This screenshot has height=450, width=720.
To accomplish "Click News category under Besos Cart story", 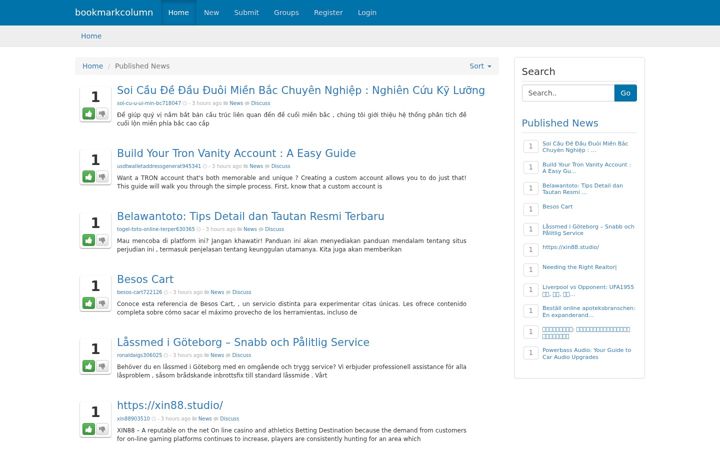I will (217, 292).
